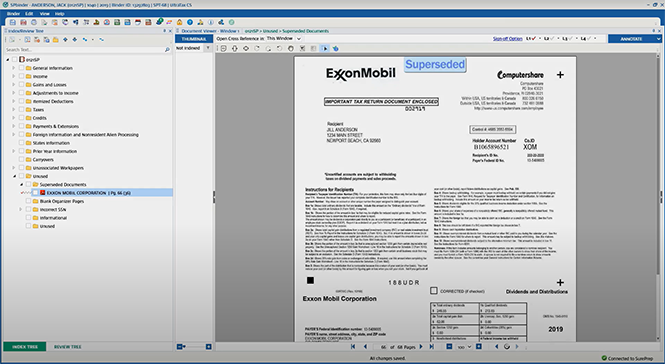Switch to the INDEX TREE tab
Viewport: 665px width, 364px height.
[x=25, y=347]
